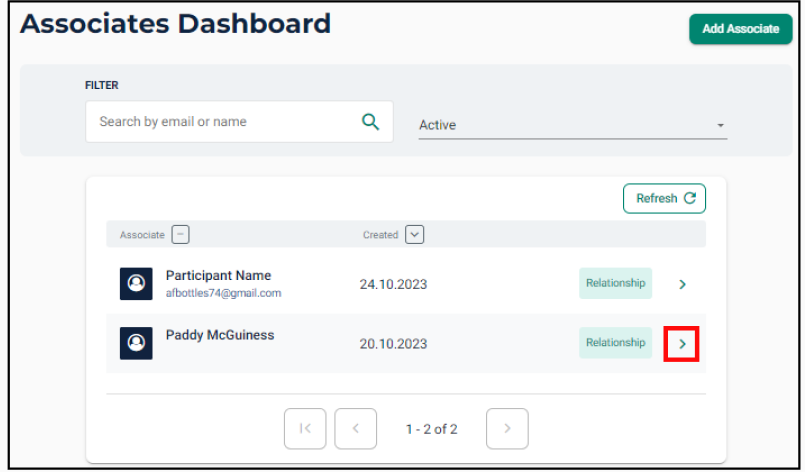The width and height of the screenshot is (805, 472).
Task: Click the 1 - 2 of 2 pagination text
Action: (x=431, y=429)
